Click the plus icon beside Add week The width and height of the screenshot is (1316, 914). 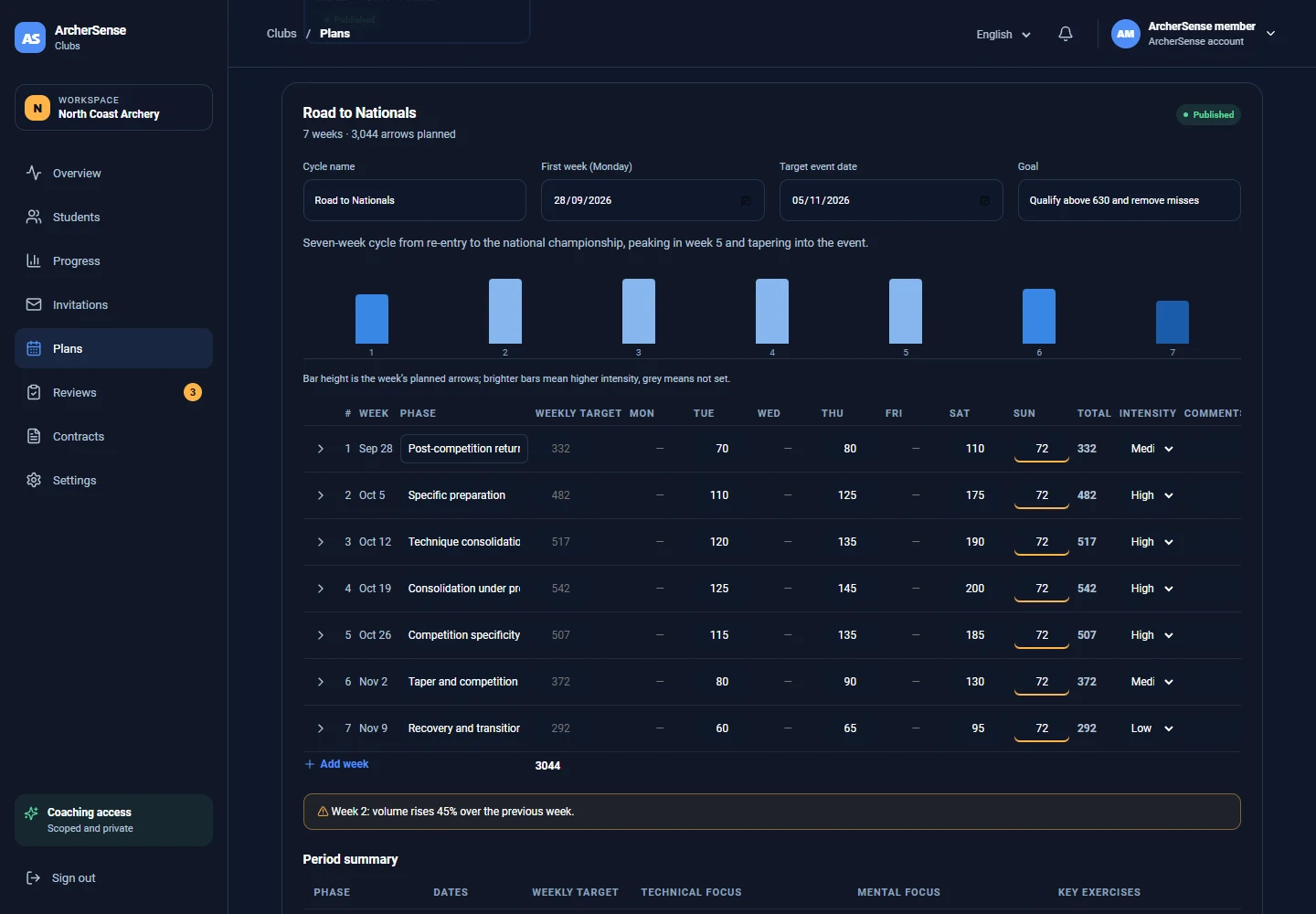[x=310, y=764]
